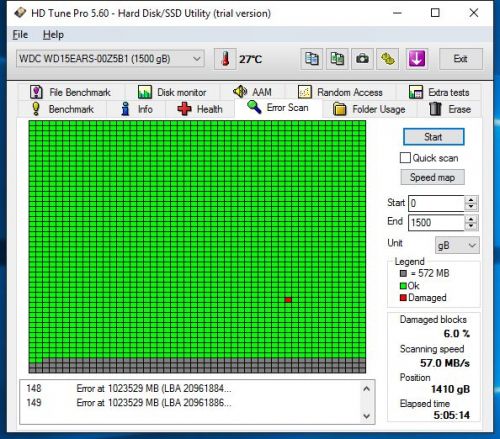Click the error log scroll down arrow

366,416
